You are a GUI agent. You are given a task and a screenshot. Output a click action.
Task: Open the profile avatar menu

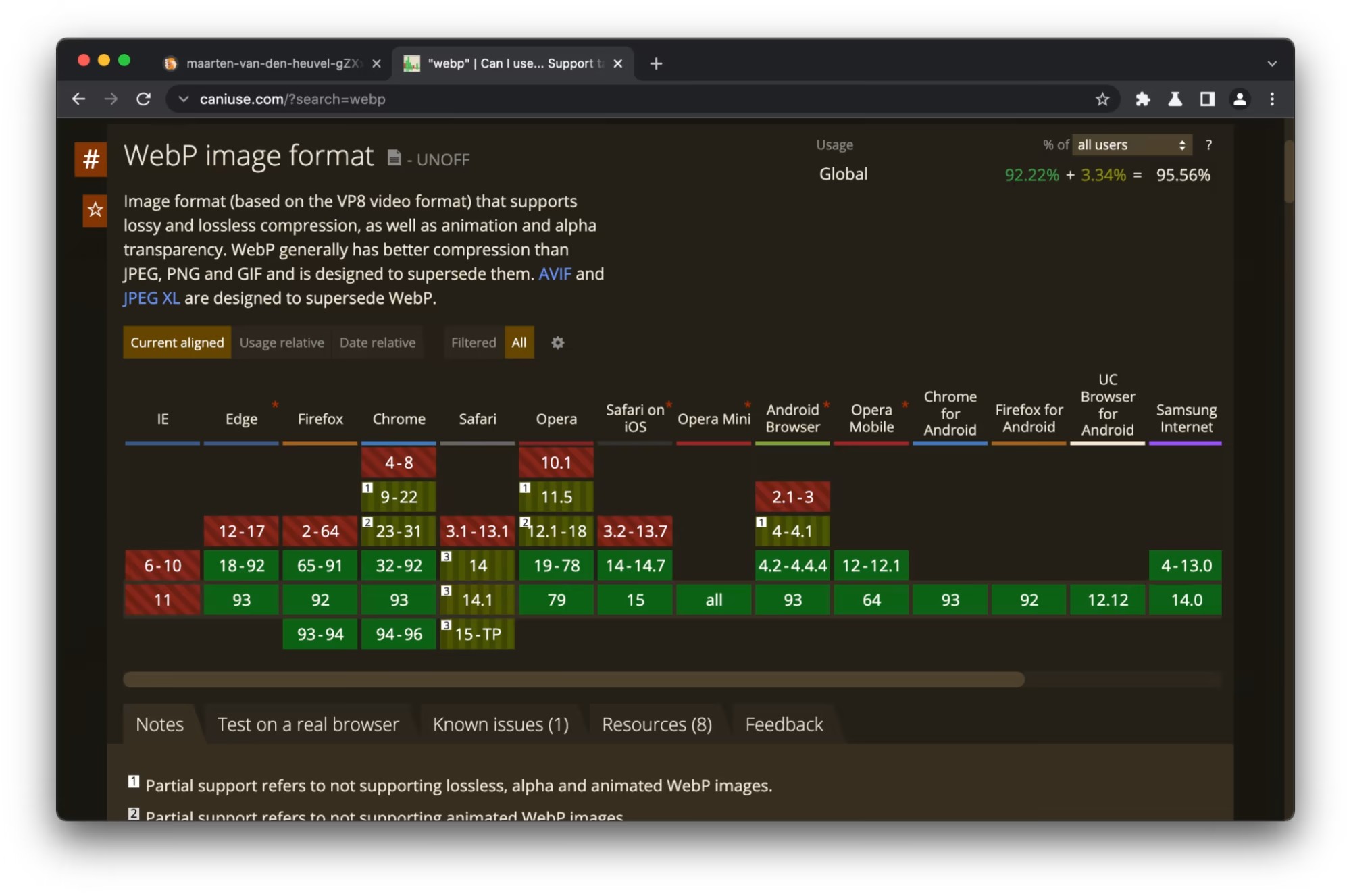point(1240,99)
